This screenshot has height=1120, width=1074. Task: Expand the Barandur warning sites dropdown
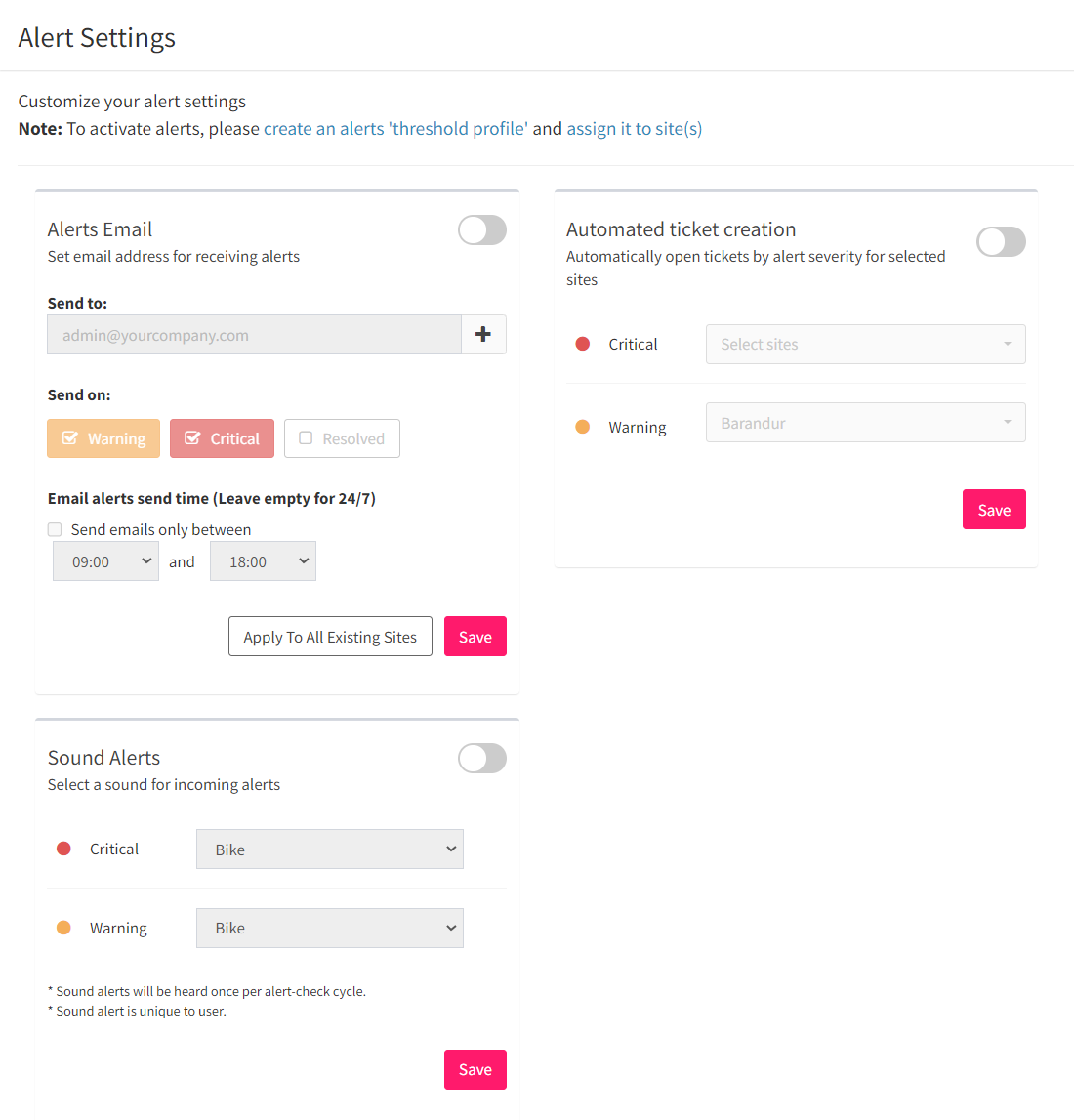865,423
